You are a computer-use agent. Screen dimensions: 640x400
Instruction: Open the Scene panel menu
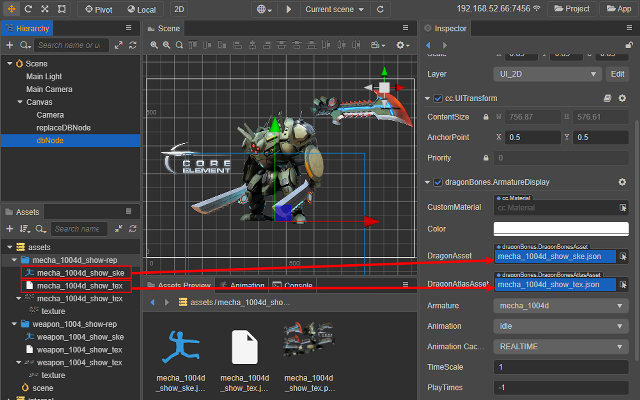pyautogui.click(x=405, y=28)
